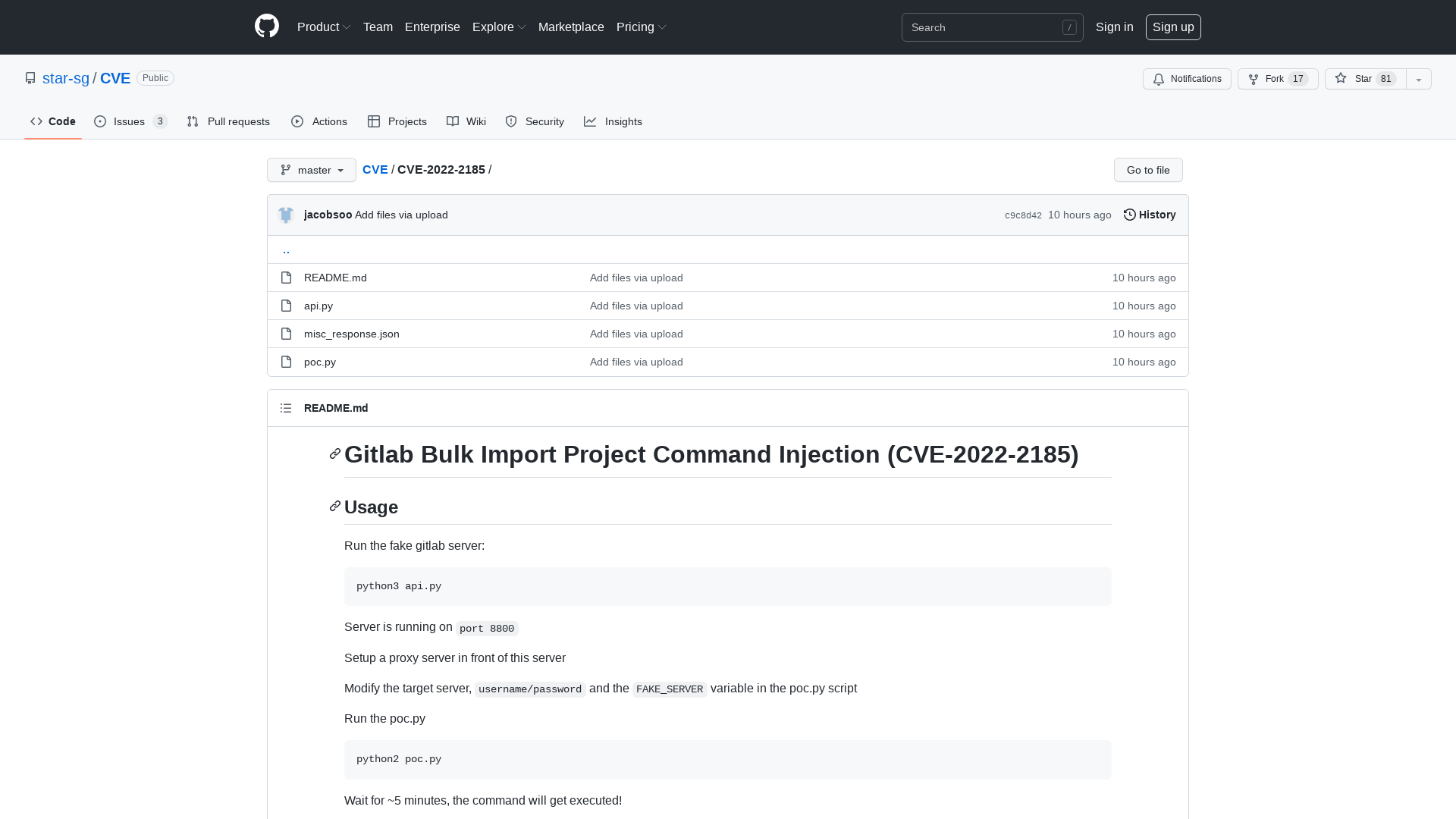Navigate up using the .. parent link
Viewport: 1456px width, 819px height.
coord(286,249)
